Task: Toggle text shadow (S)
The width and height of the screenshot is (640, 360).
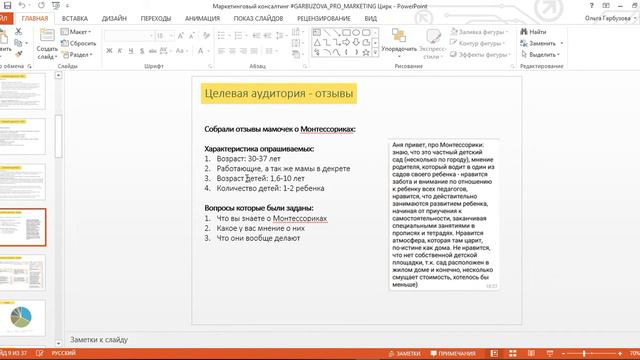Action: (142, 51)
